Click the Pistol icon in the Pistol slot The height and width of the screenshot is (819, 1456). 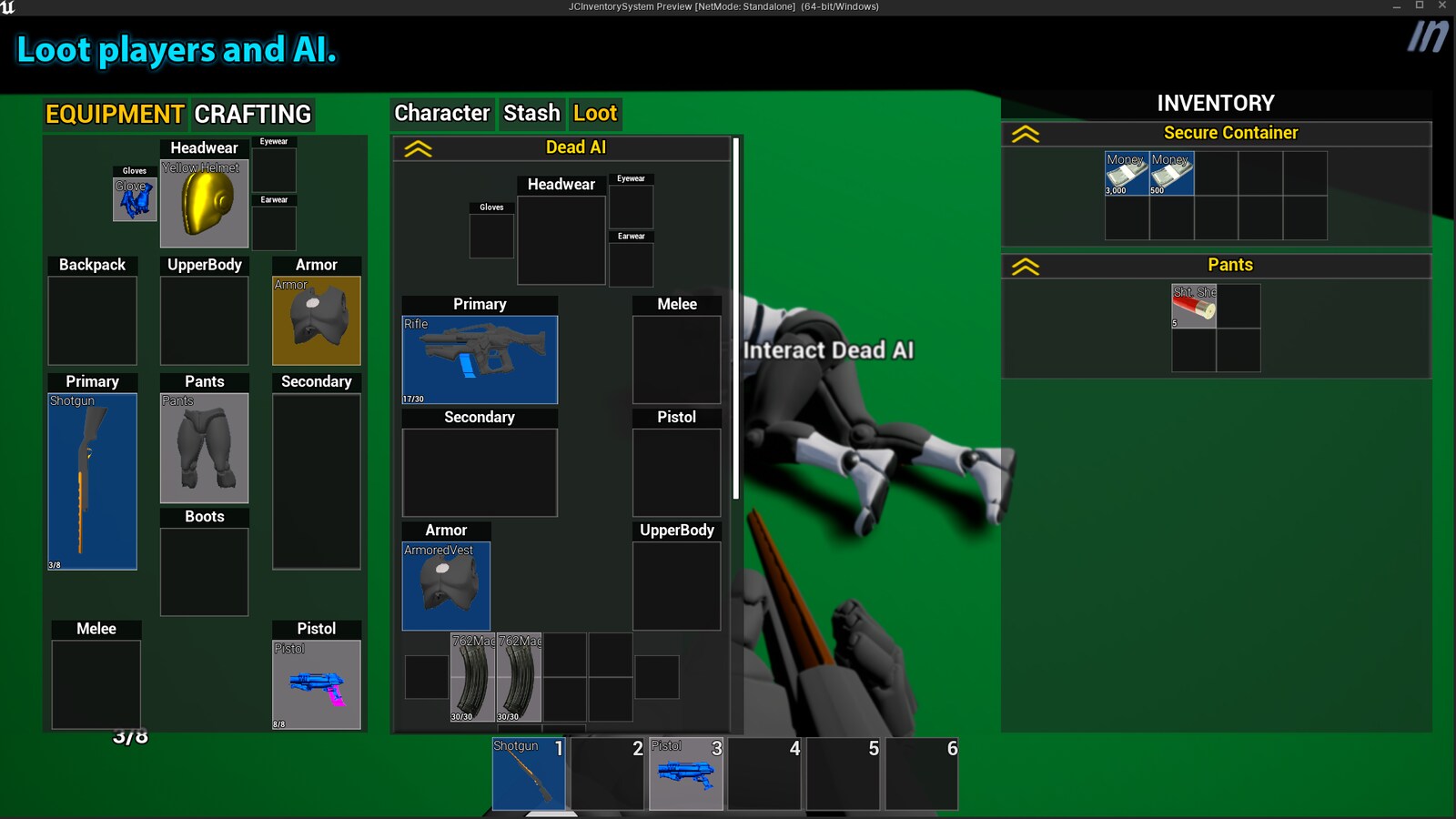tap(317, 682)
